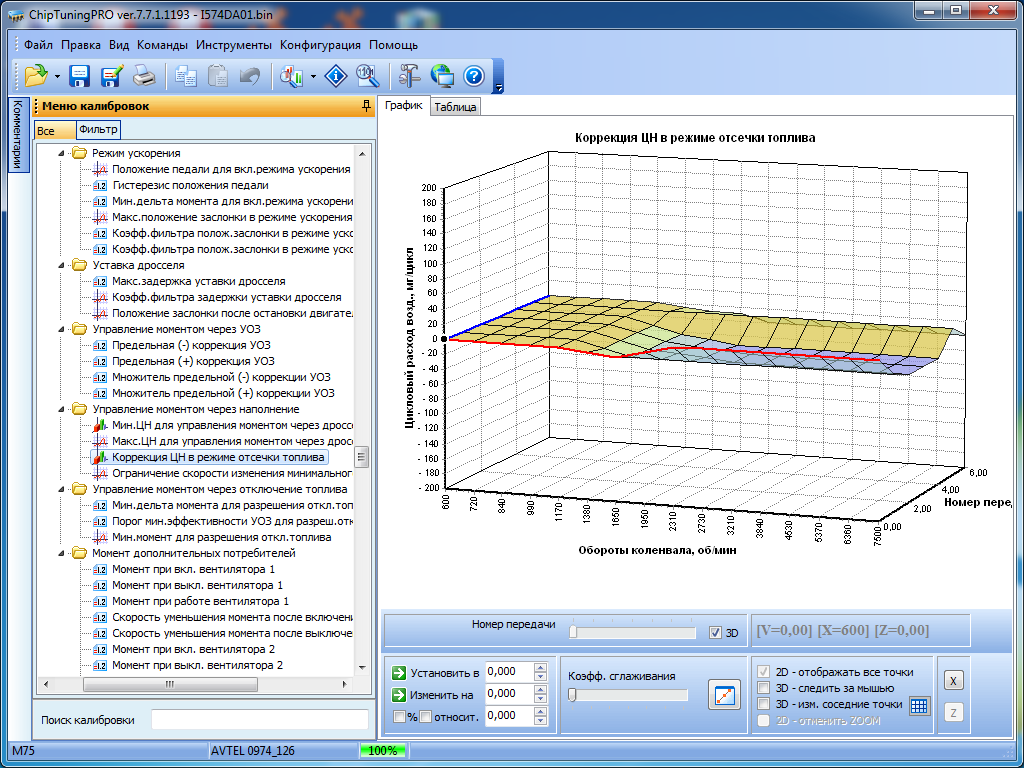
Task: Open dropdown arrow next to open-file icon
Action: [x=57, y=76]
